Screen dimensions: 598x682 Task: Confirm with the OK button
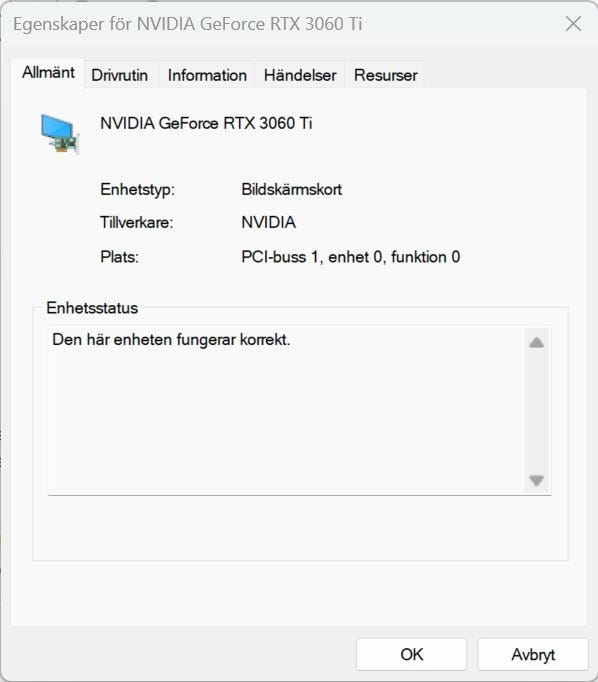pos(411,654)
